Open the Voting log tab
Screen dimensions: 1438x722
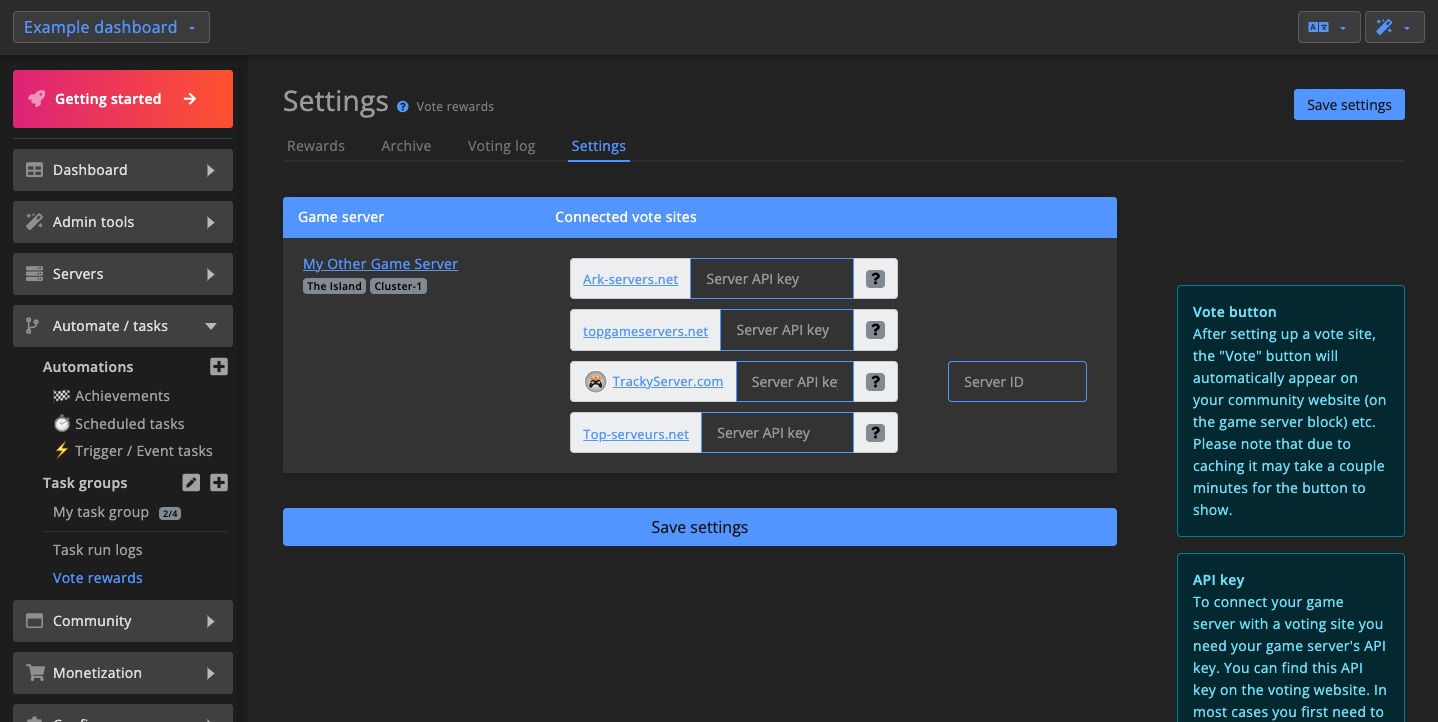500,146
